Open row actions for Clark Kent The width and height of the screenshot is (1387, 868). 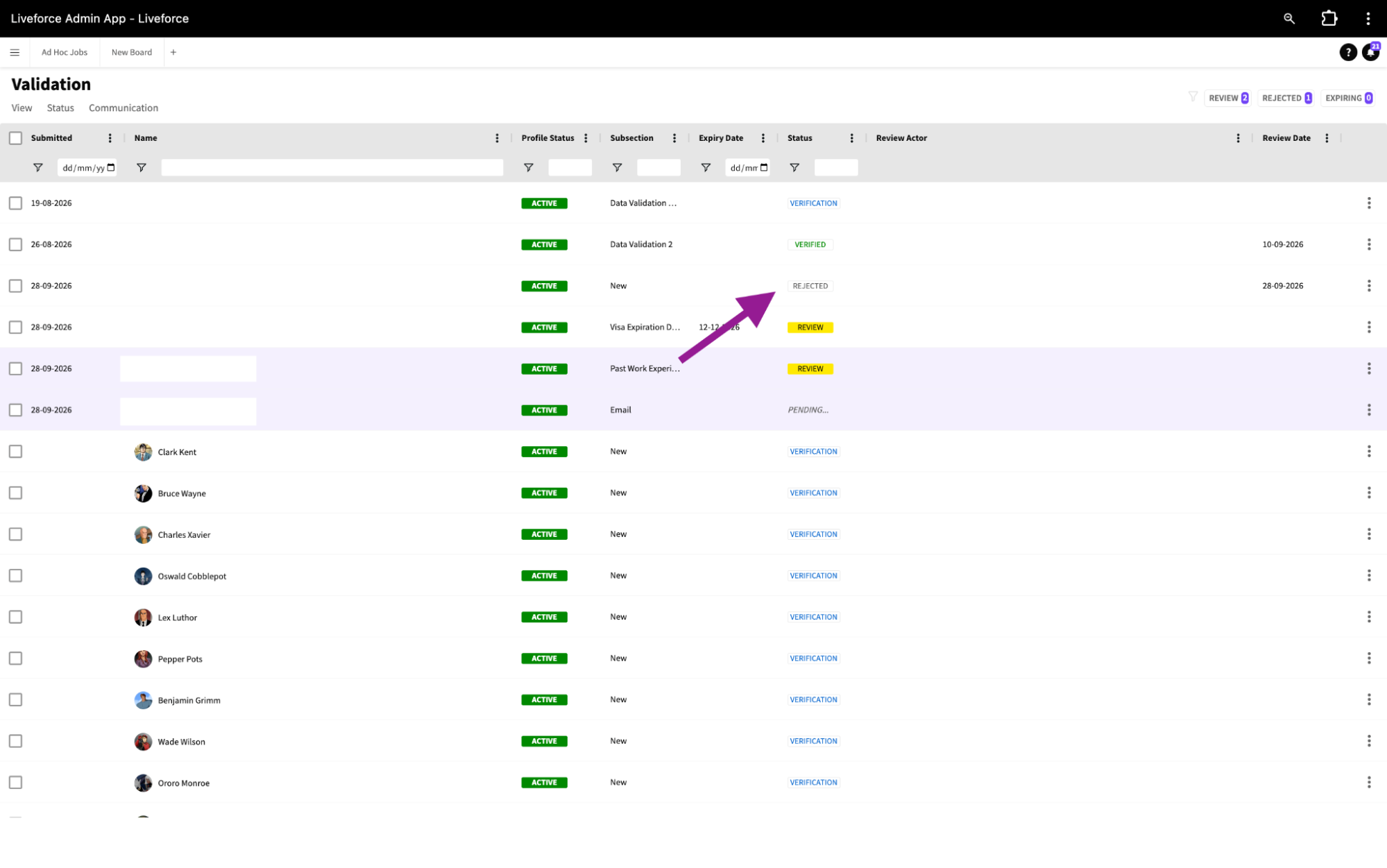click(x=1369, y=452)
